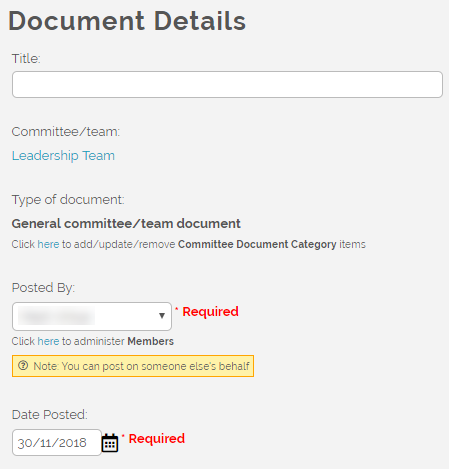
Task: Click the question mark help icon in note
Action: [x=23, y=366]
